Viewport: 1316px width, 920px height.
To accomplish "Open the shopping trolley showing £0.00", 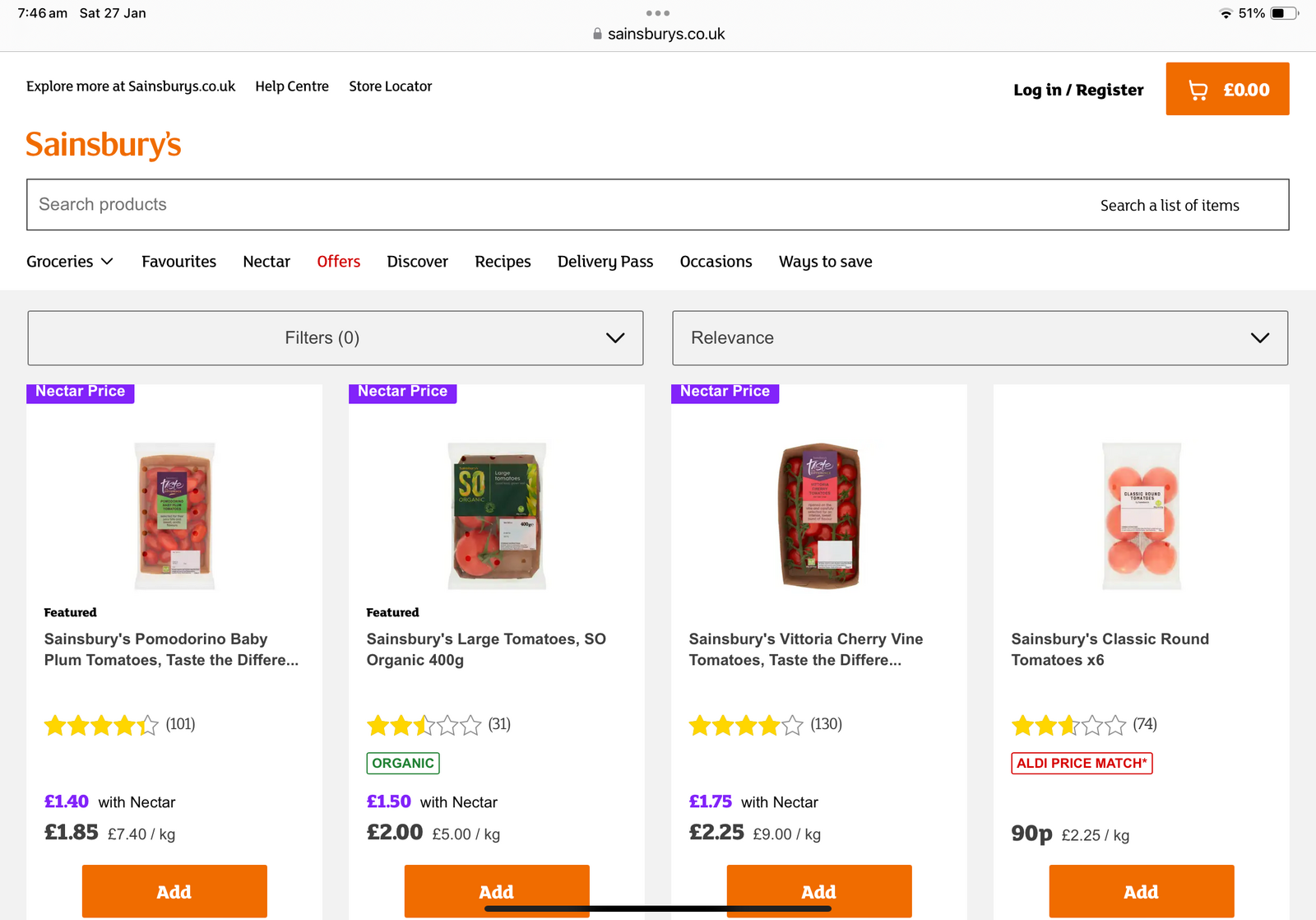I will [1227, 89].
